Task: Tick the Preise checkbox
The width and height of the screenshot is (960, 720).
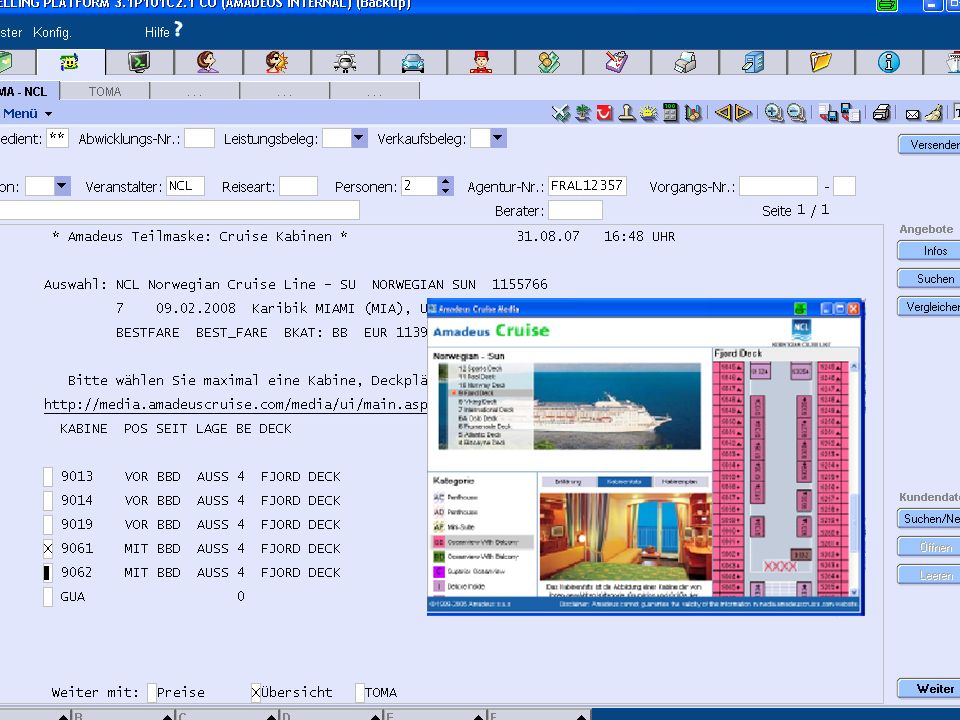Action: (x=152, y=692)
